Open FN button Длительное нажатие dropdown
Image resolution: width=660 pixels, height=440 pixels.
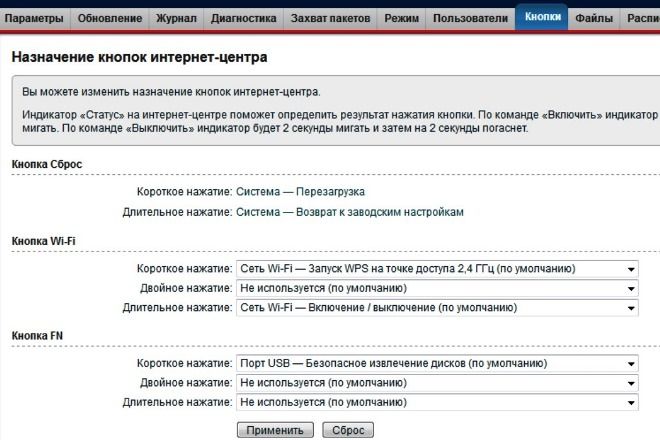(x=437, y=402)
